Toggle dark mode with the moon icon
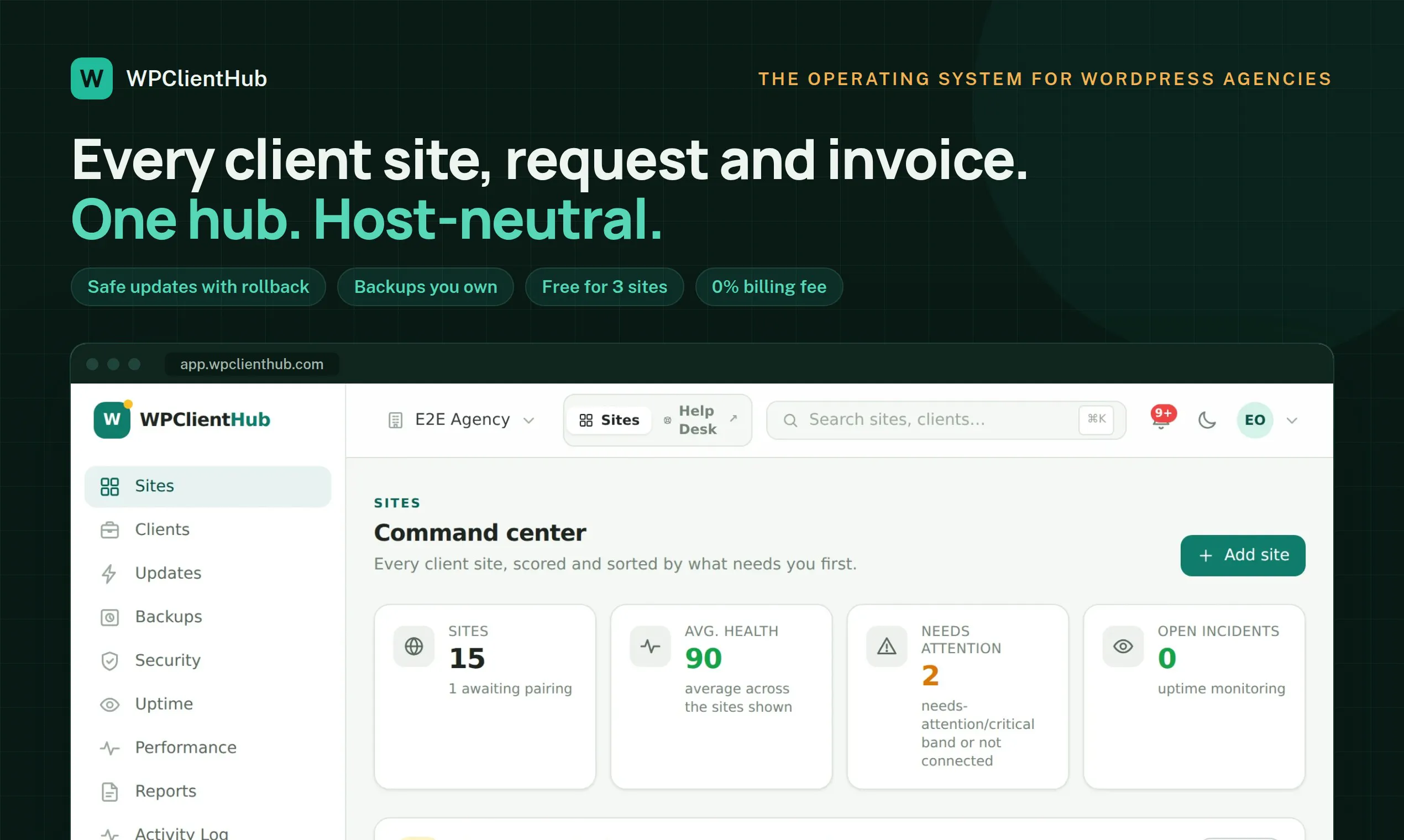Viewport: 1404px width, 840px height. point(1207,420)
